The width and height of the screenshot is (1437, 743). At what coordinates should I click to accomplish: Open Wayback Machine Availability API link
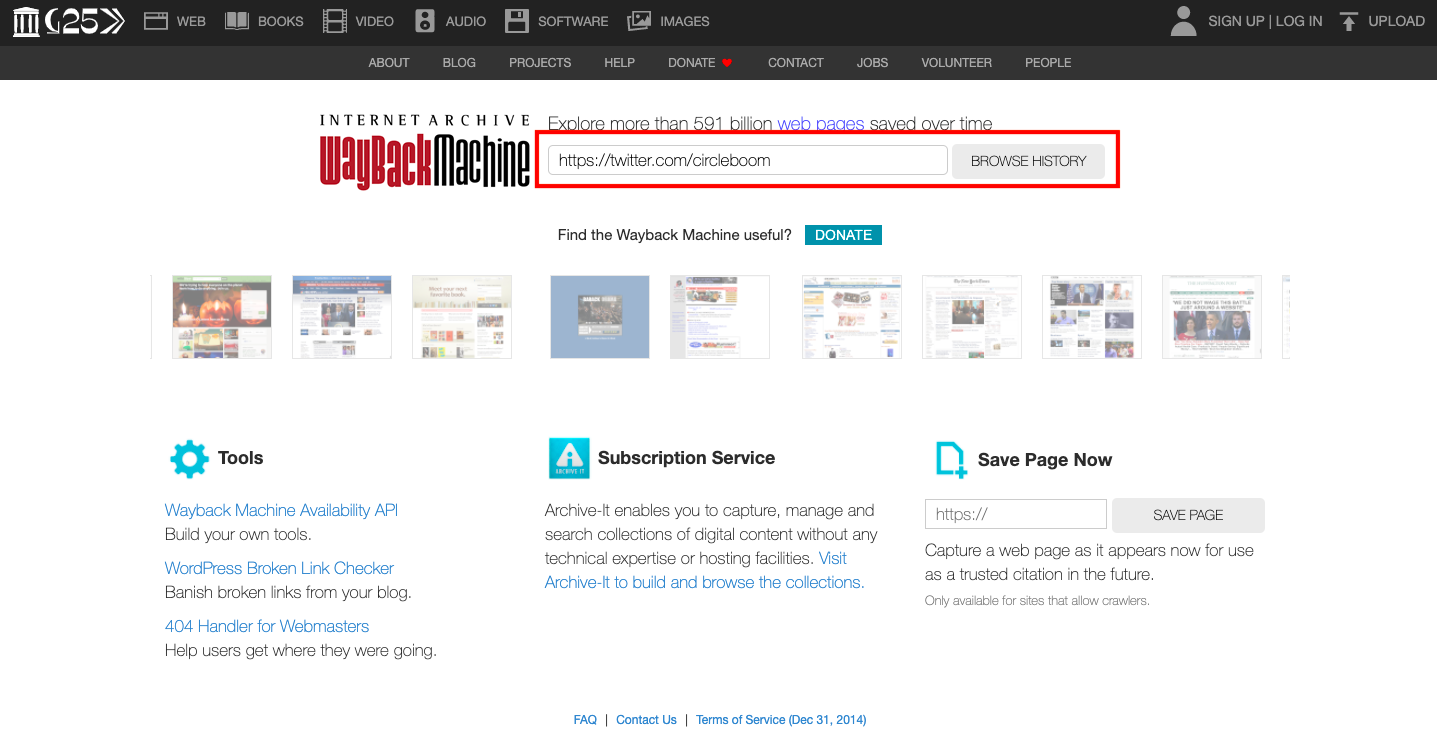281,510
